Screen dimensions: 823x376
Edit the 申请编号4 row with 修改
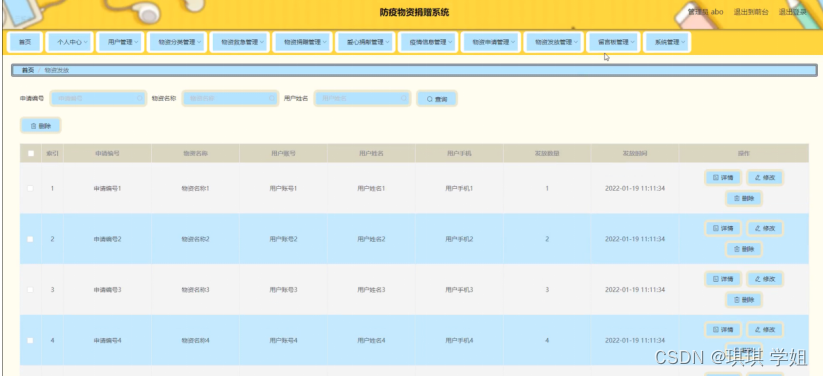pyautogui.click(x=765, y=330)
